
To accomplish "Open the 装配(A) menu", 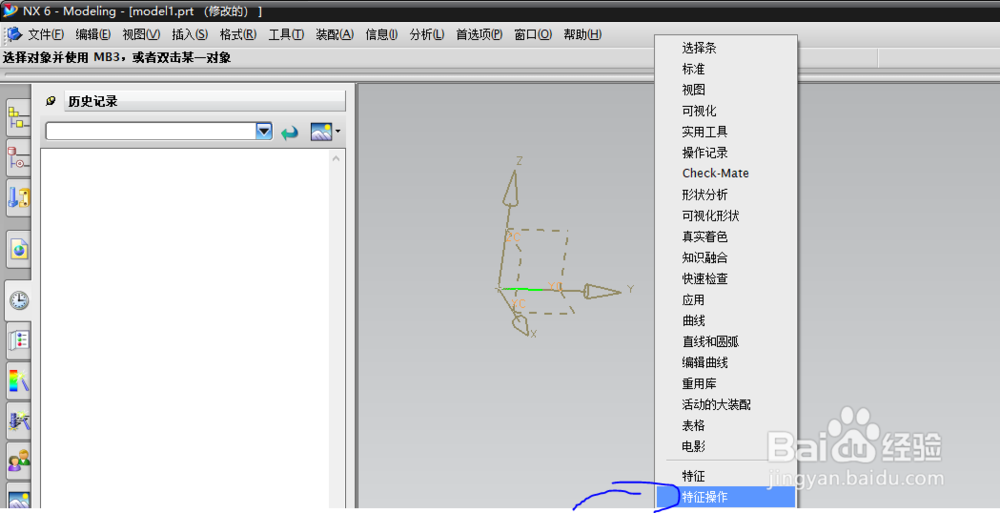I will click(334, 34).
